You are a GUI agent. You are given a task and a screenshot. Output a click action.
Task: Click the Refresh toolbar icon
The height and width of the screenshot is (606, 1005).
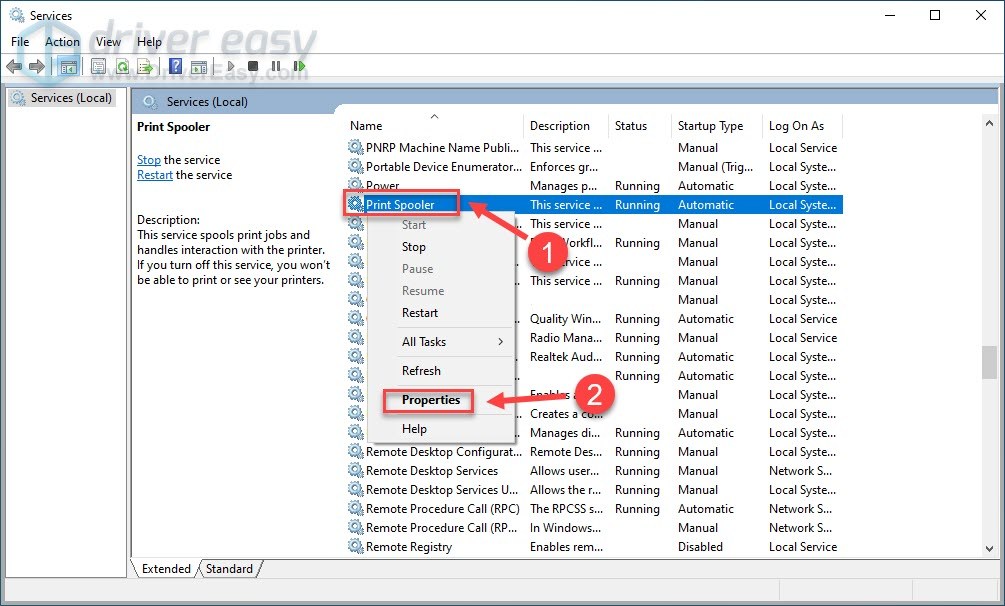tap(122, 67)
